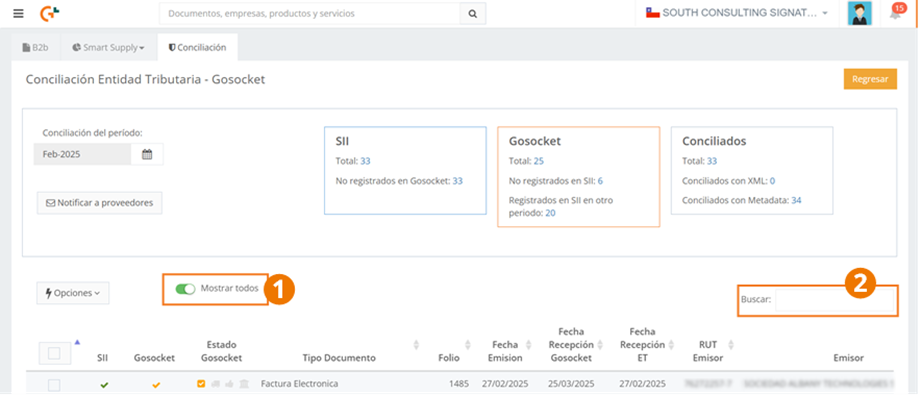Open Conciliados con Metadata 34 link
922x395 pixels.
pos(796,200)
